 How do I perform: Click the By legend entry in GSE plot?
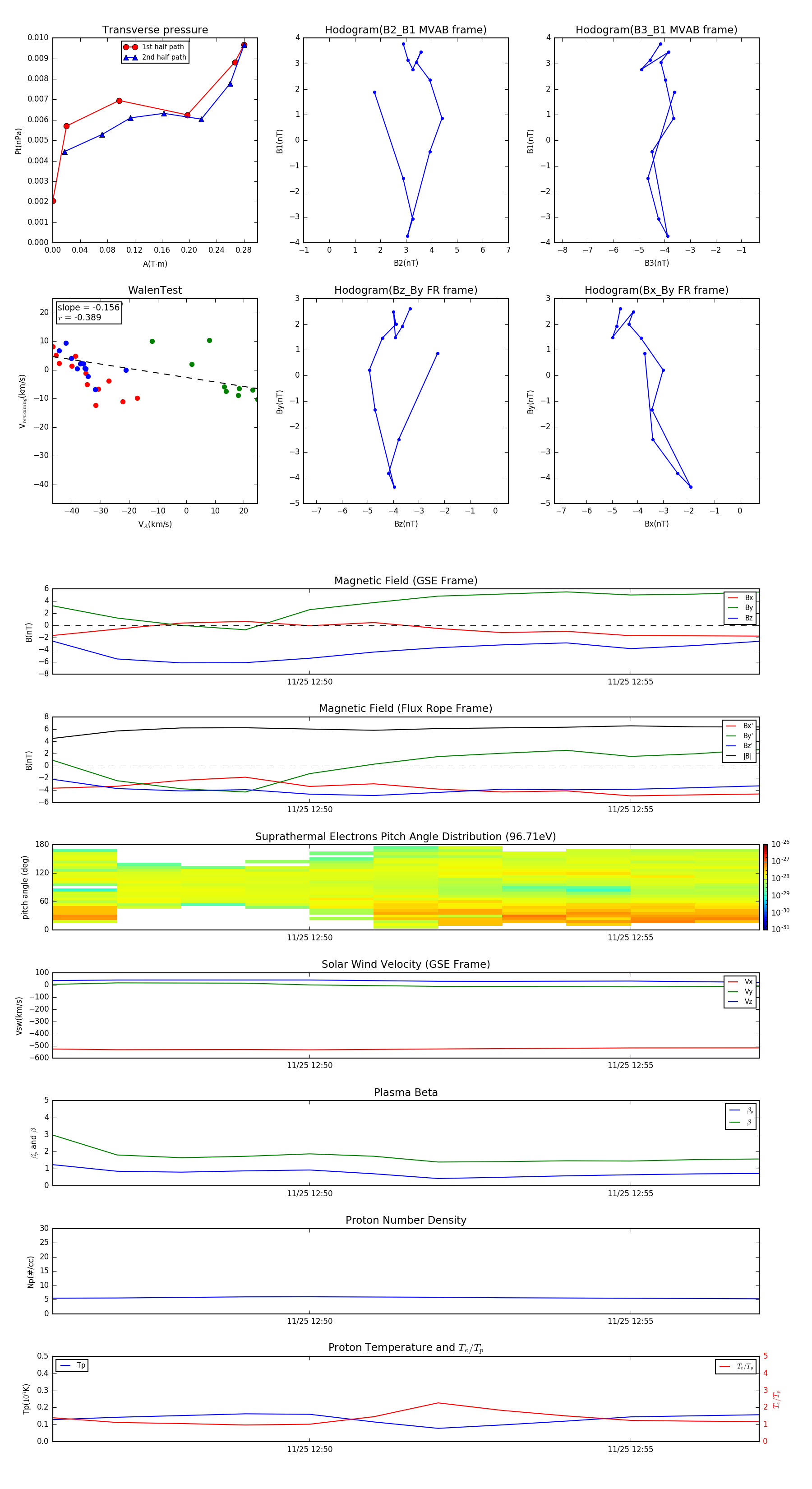[x=740, y=607]
